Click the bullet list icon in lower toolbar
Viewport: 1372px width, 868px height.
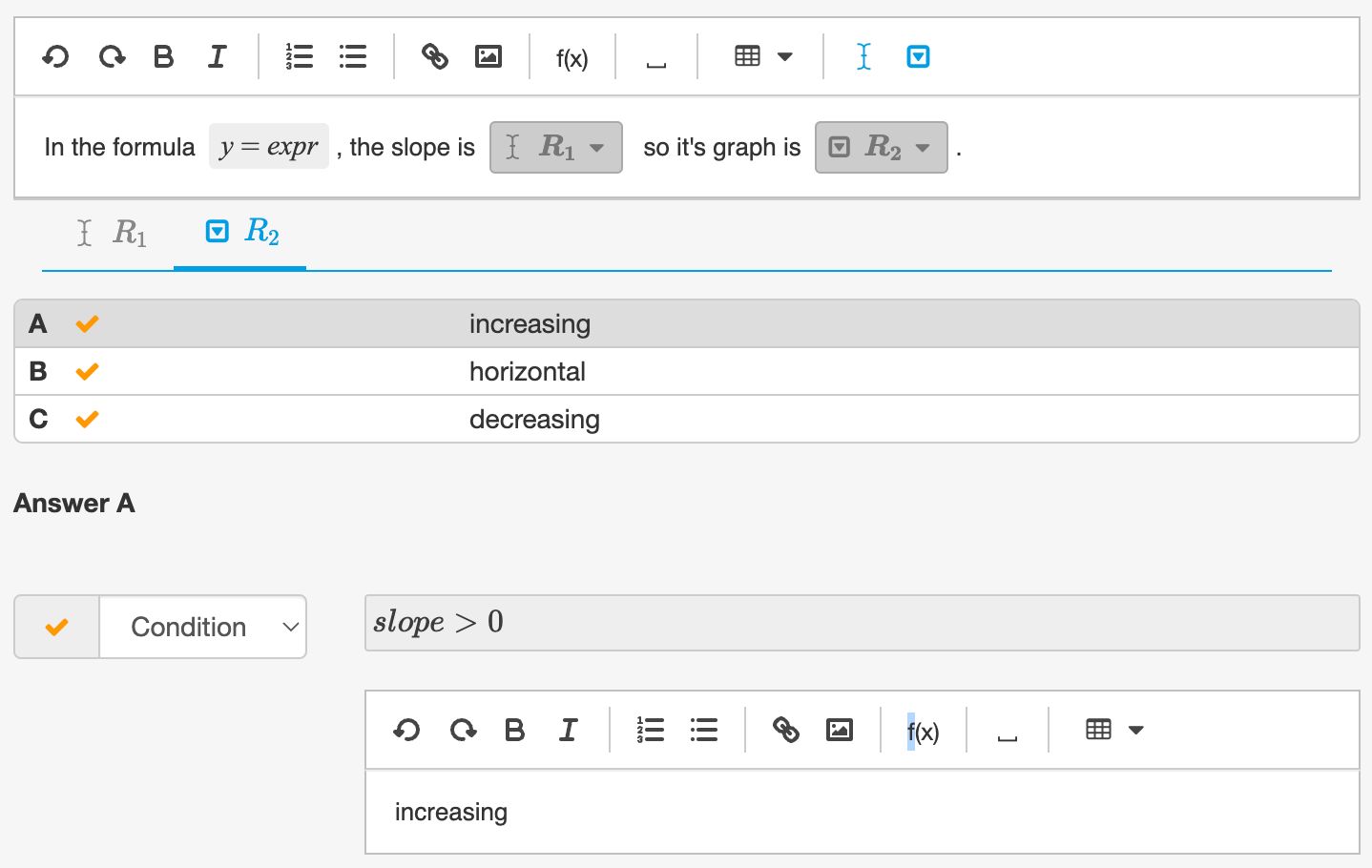704,730
